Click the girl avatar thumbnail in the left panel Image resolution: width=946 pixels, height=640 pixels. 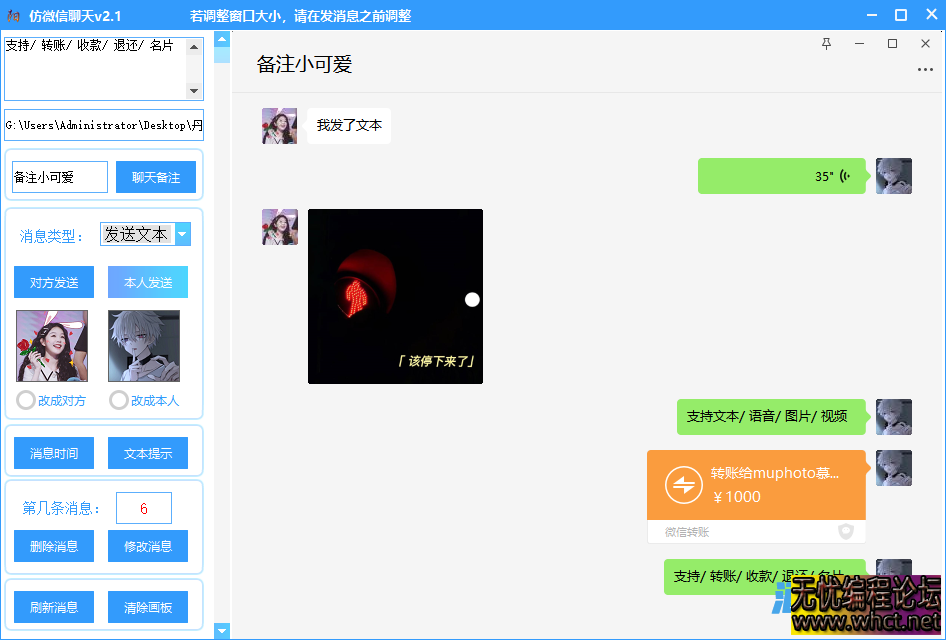(x=51, y=347)
